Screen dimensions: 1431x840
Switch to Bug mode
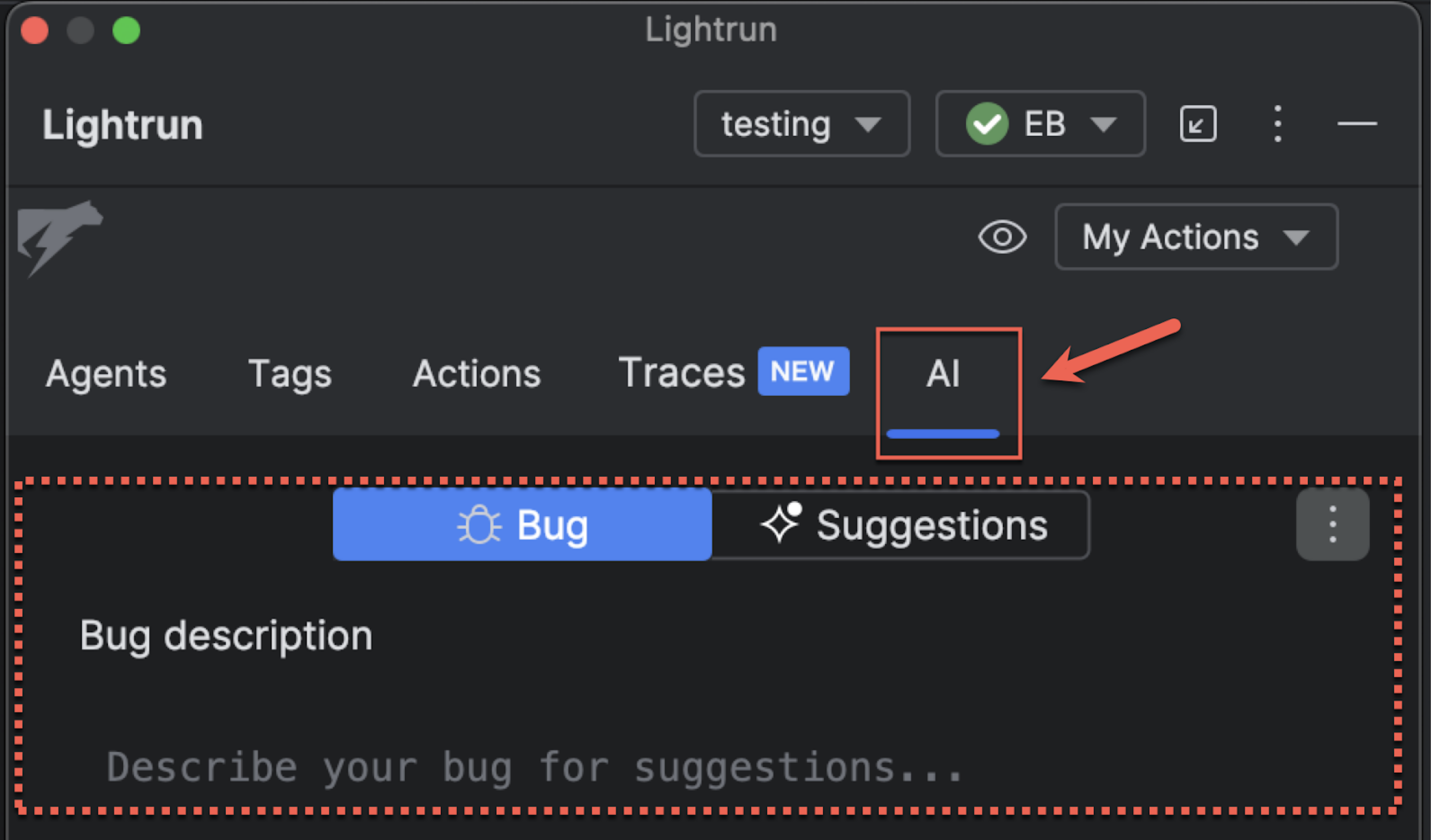pos(522,525)
